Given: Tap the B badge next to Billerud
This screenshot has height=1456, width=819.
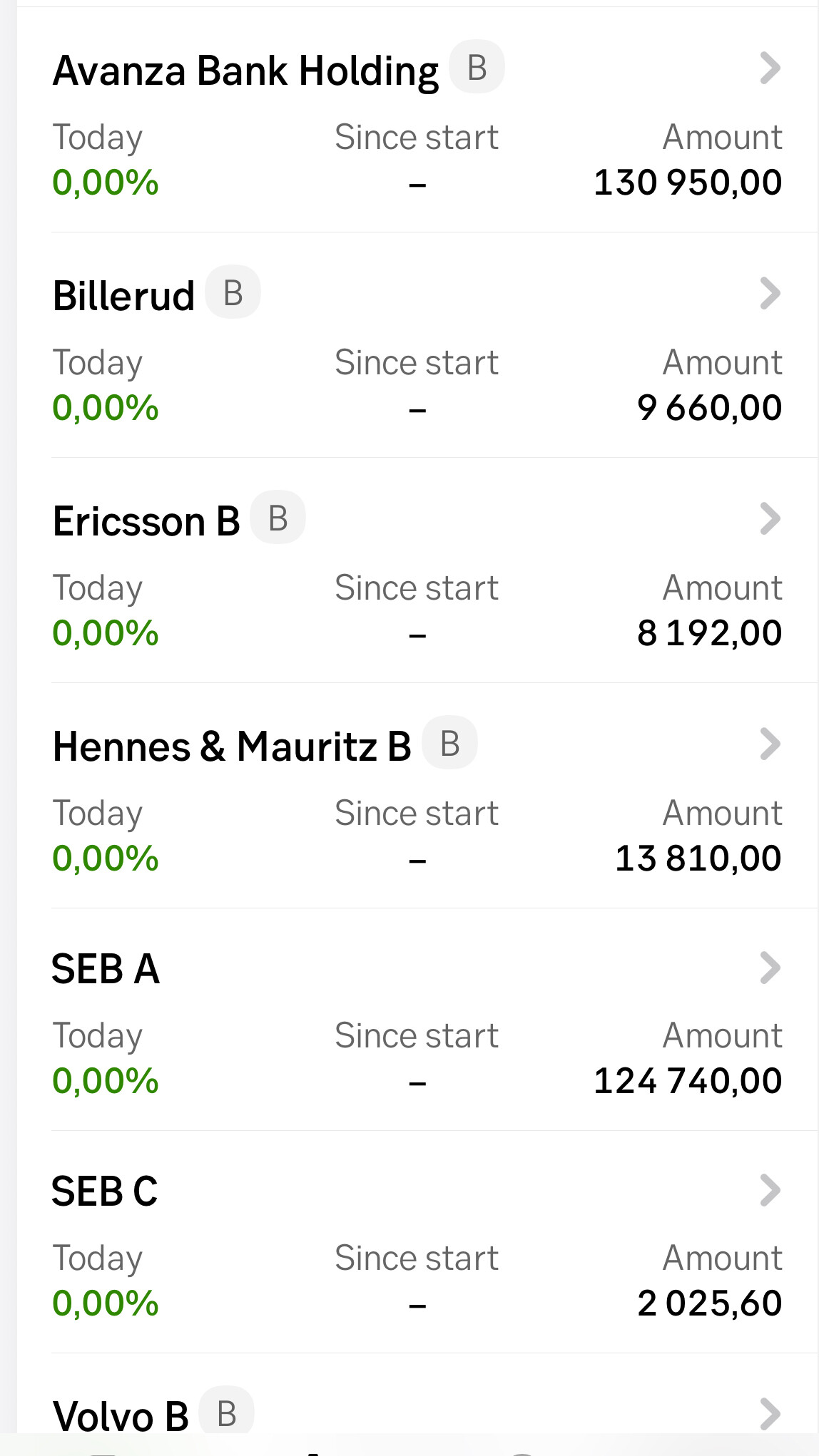Looking at the screenshot, I should coord(233,293).
